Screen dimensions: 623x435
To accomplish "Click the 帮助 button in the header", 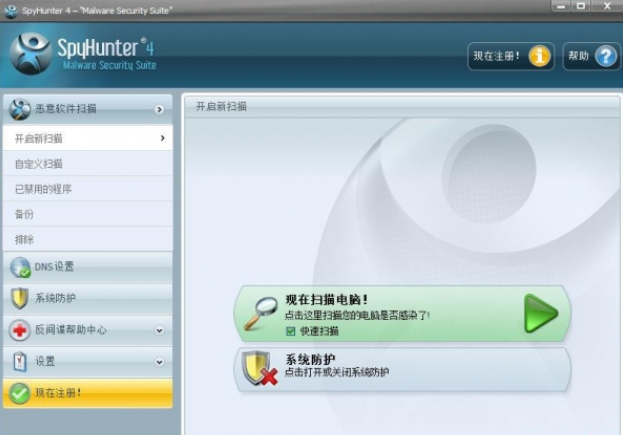I will 579,56.
